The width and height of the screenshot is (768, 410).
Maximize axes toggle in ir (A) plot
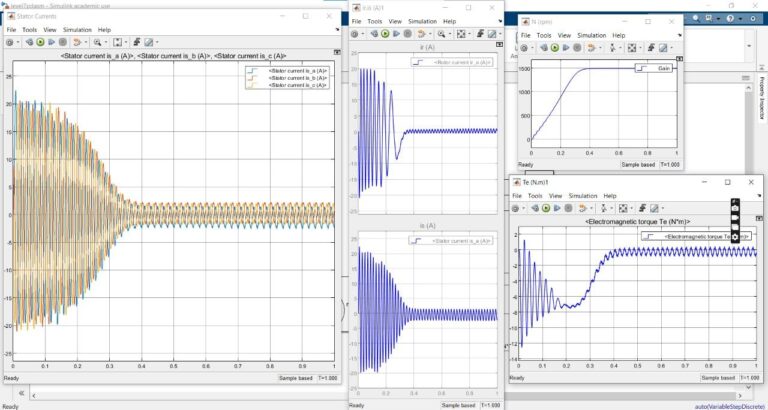pos(499,44)
